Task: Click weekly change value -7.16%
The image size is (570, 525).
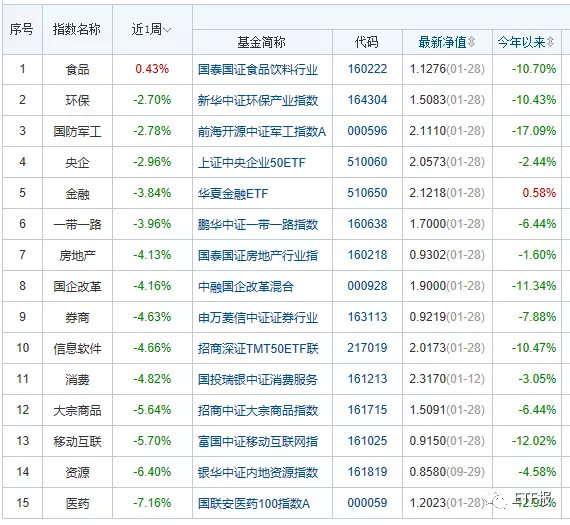Action: [152, 503]
